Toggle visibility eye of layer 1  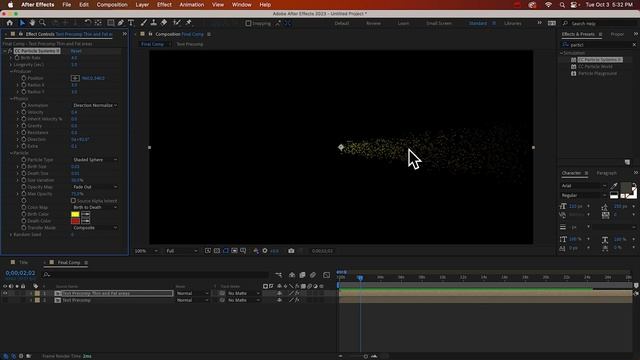pos(5,293)
